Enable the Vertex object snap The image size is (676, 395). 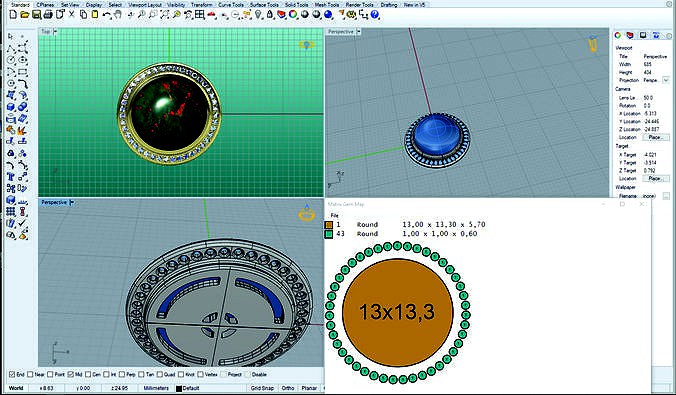(x=200, y=374)
